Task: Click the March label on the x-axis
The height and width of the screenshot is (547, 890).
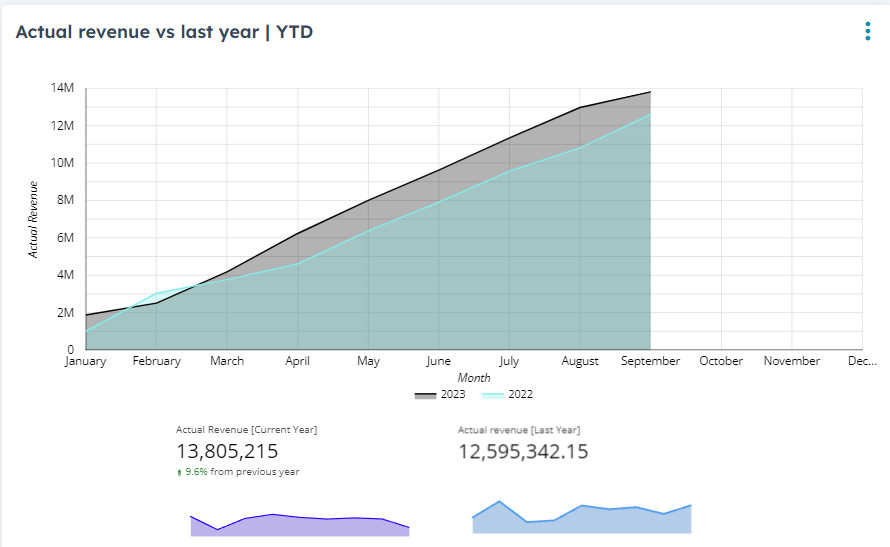Action: 227,361
